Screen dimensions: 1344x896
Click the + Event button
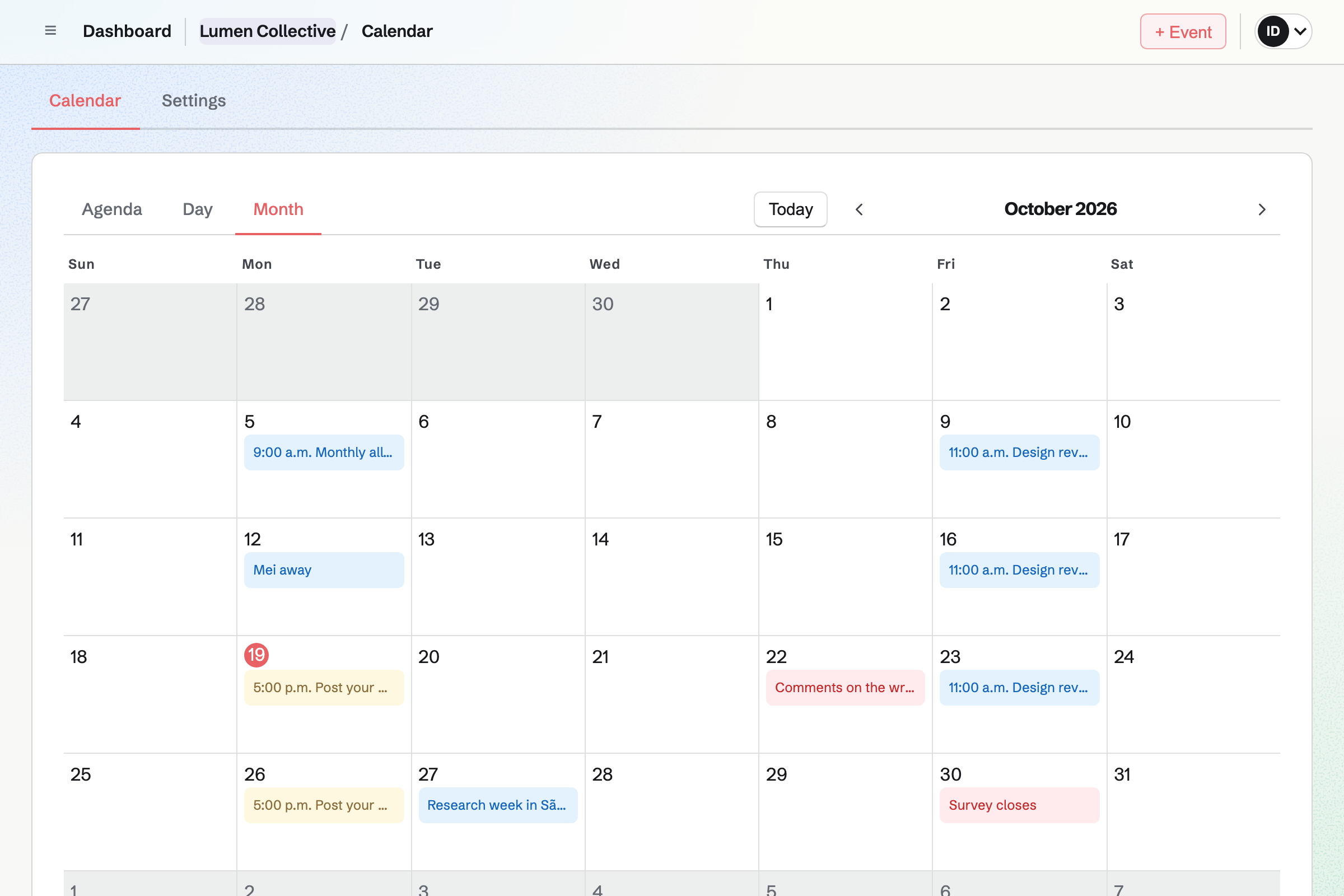point(1183,31)
